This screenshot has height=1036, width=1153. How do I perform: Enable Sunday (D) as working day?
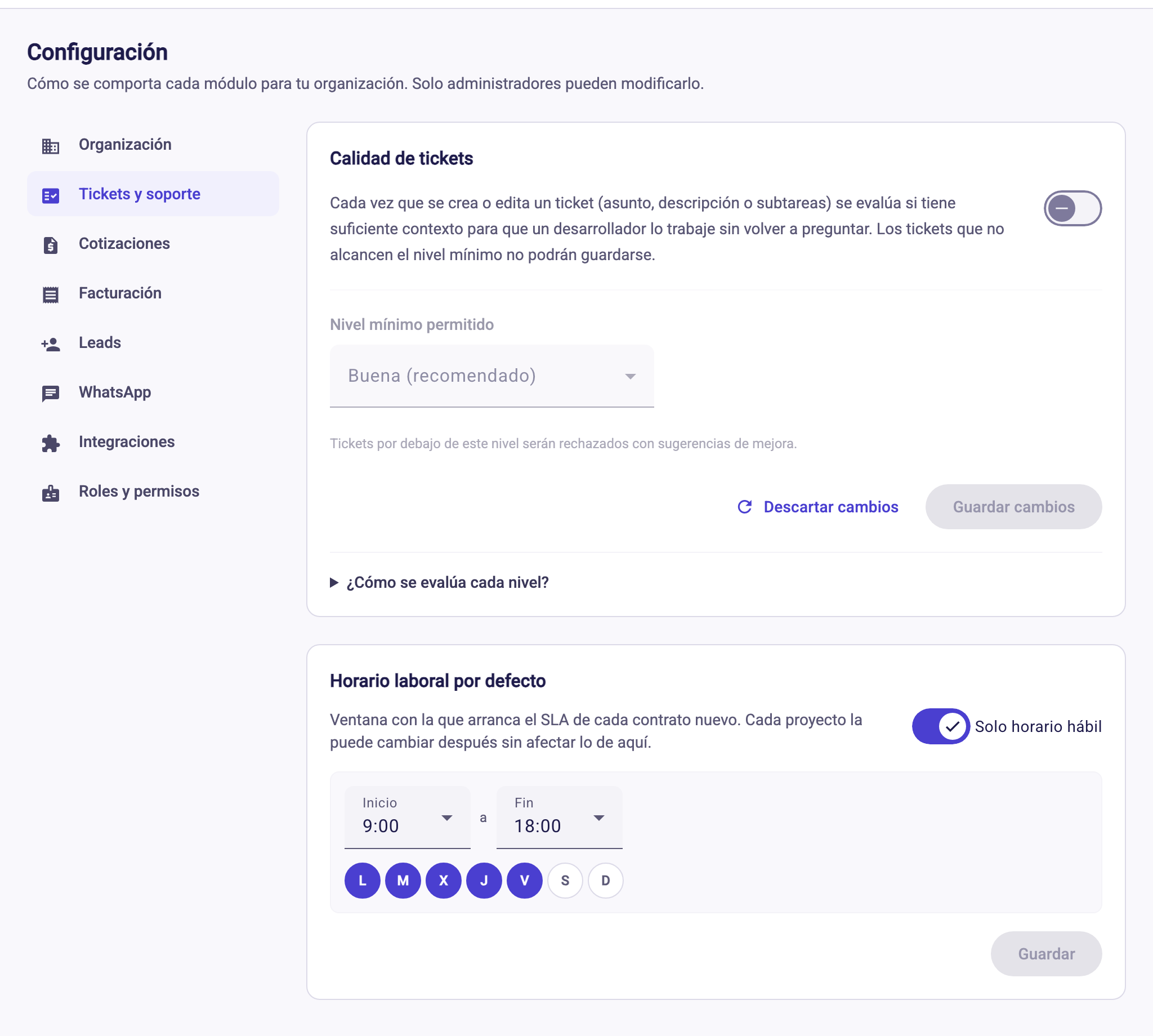[606, 881]
